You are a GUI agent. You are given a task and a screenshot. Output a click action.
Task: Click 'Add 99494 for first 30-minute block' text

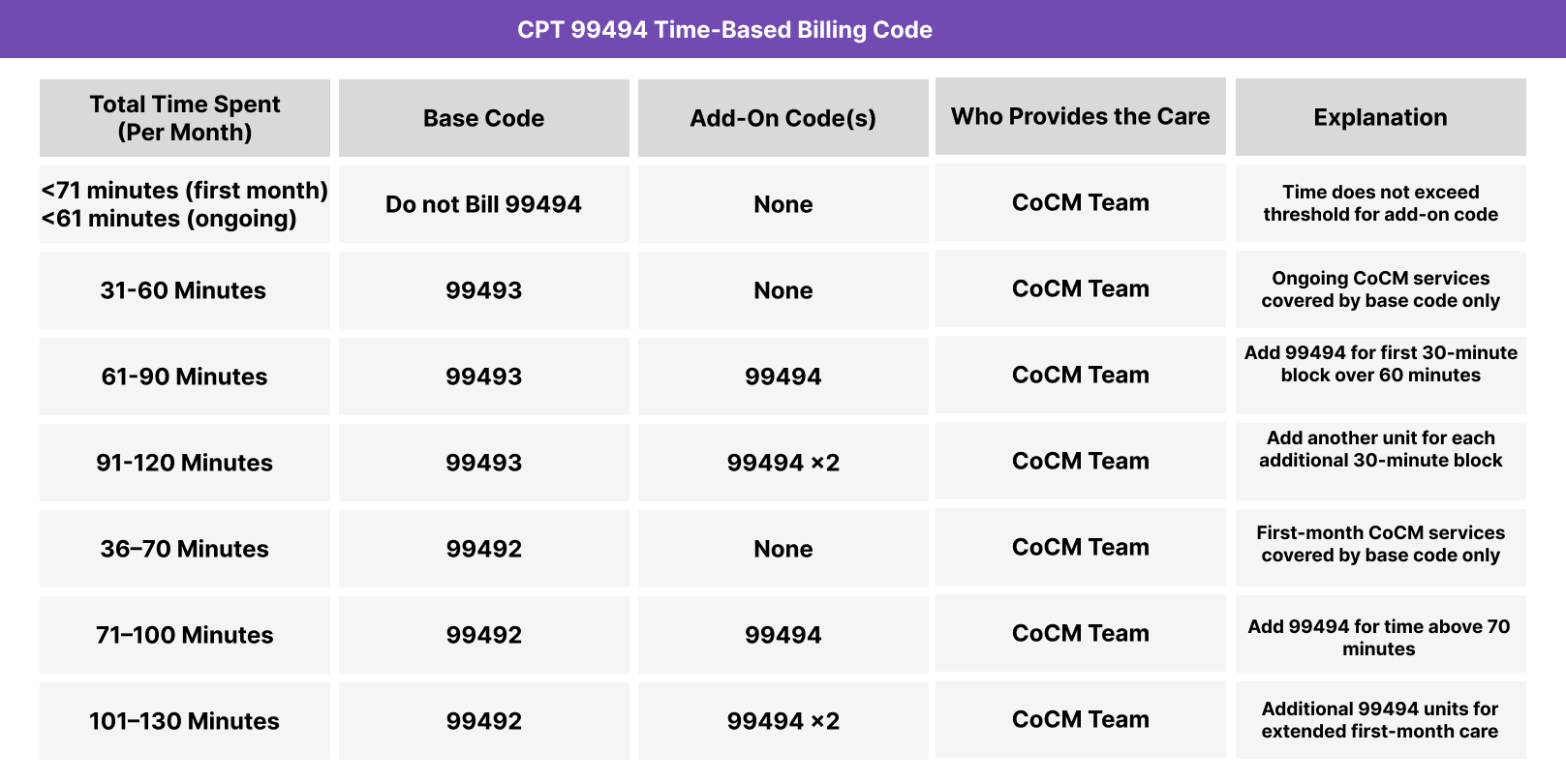pyautogui.click(x=1380, y=364)
